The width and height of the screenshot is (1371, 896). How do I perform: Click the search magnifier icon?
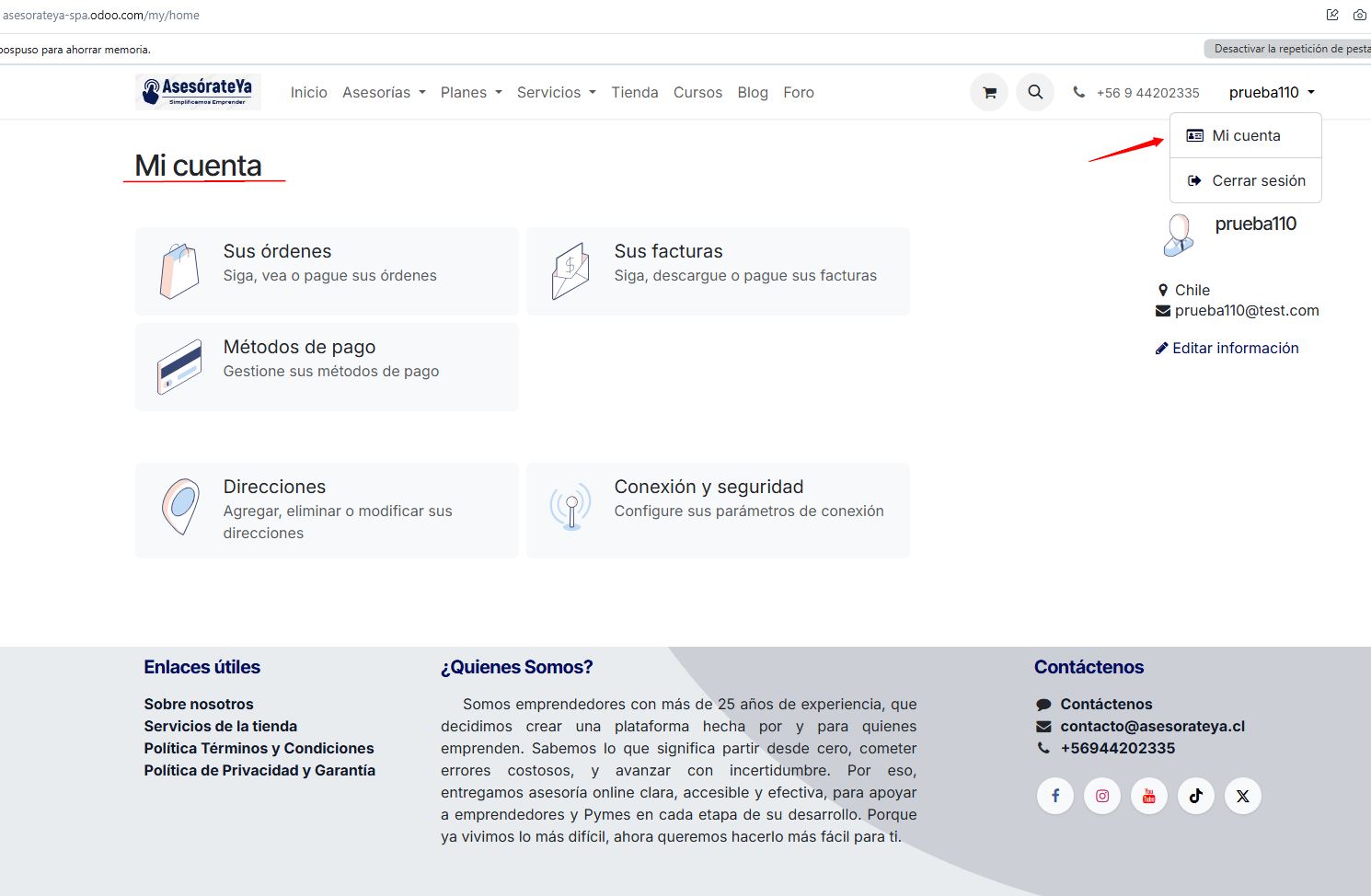(x=1035, y=93)
